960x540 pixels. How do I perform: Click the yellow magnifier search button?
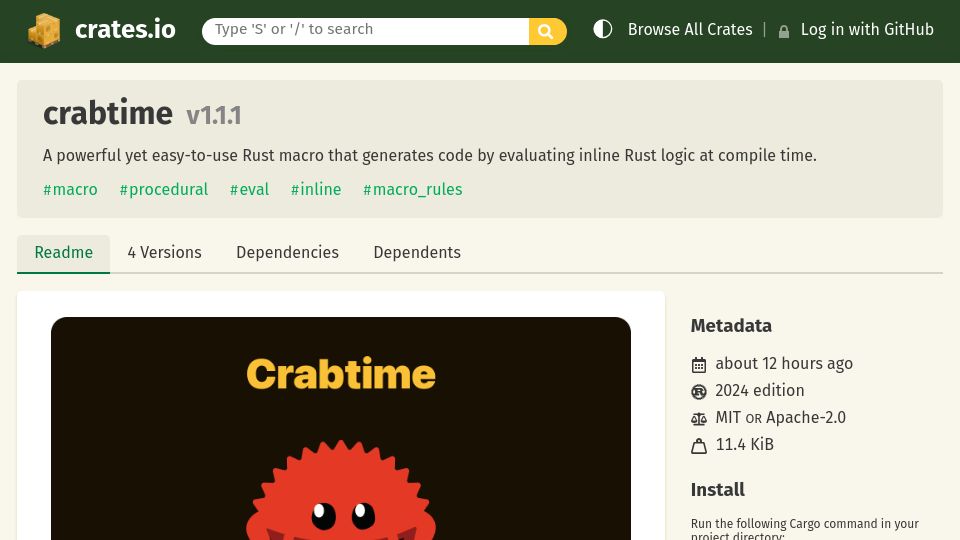click(547, 31)
